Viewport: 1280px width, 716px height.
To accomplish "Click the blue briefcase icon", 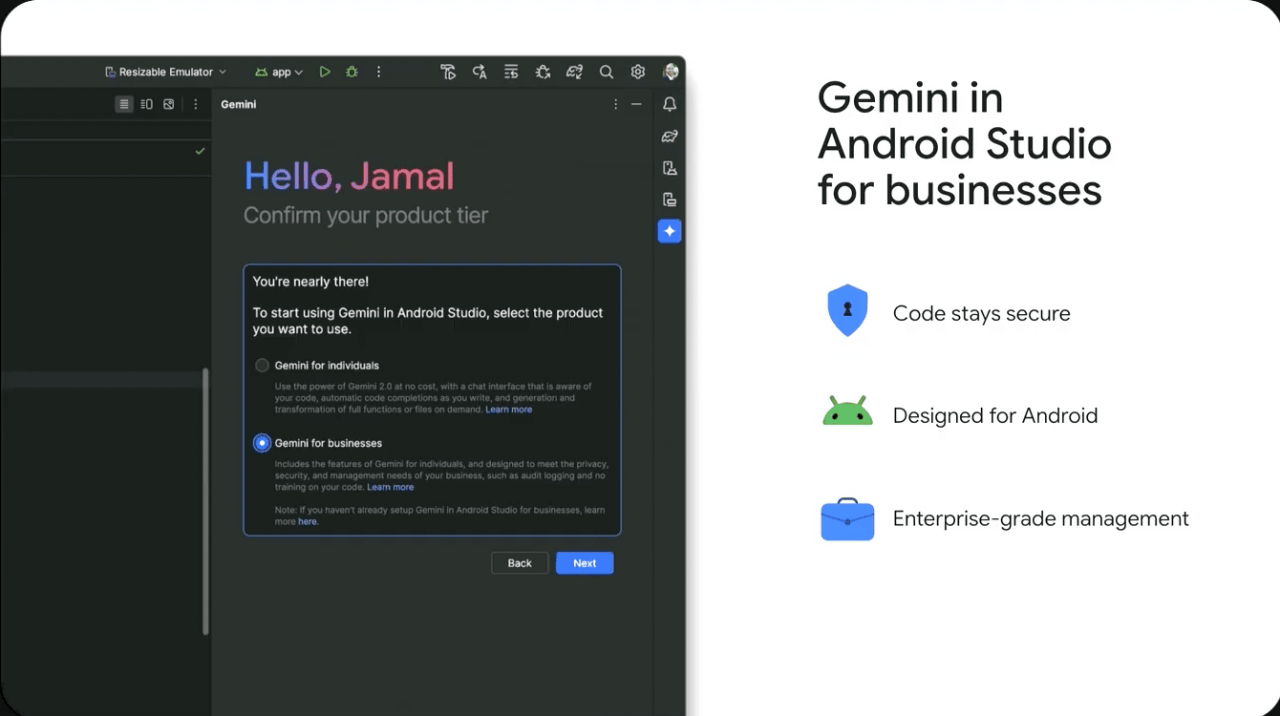I will tap(848, 519).
